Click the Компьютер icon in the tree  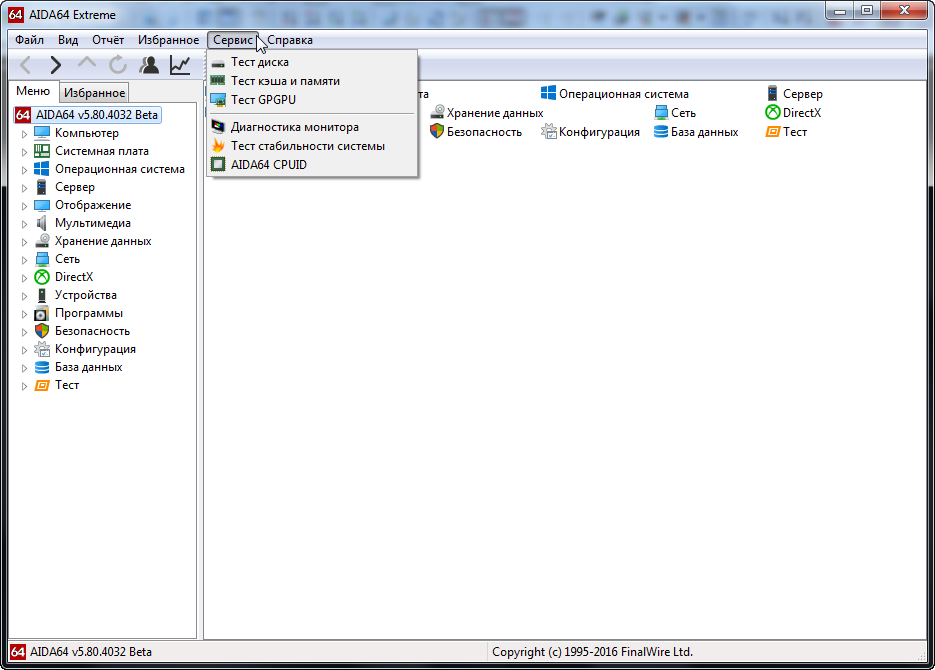point(42,132)
